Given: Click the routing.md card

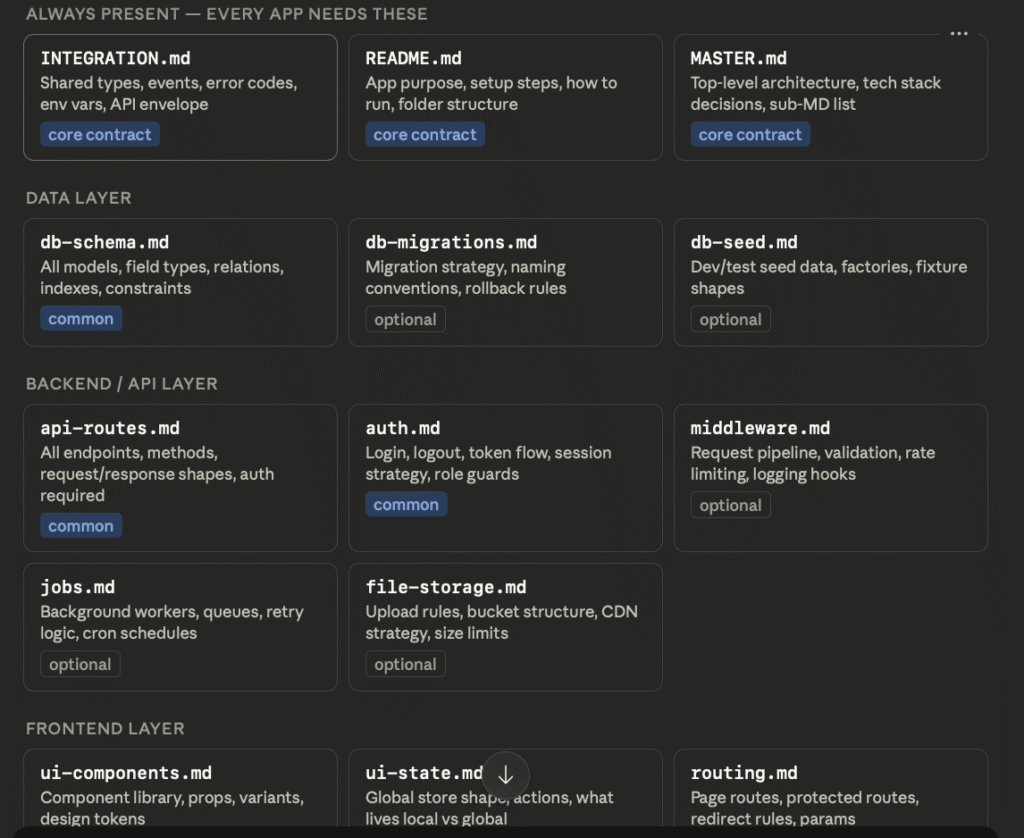Looking at the screenshot, I should pos(830,795).
